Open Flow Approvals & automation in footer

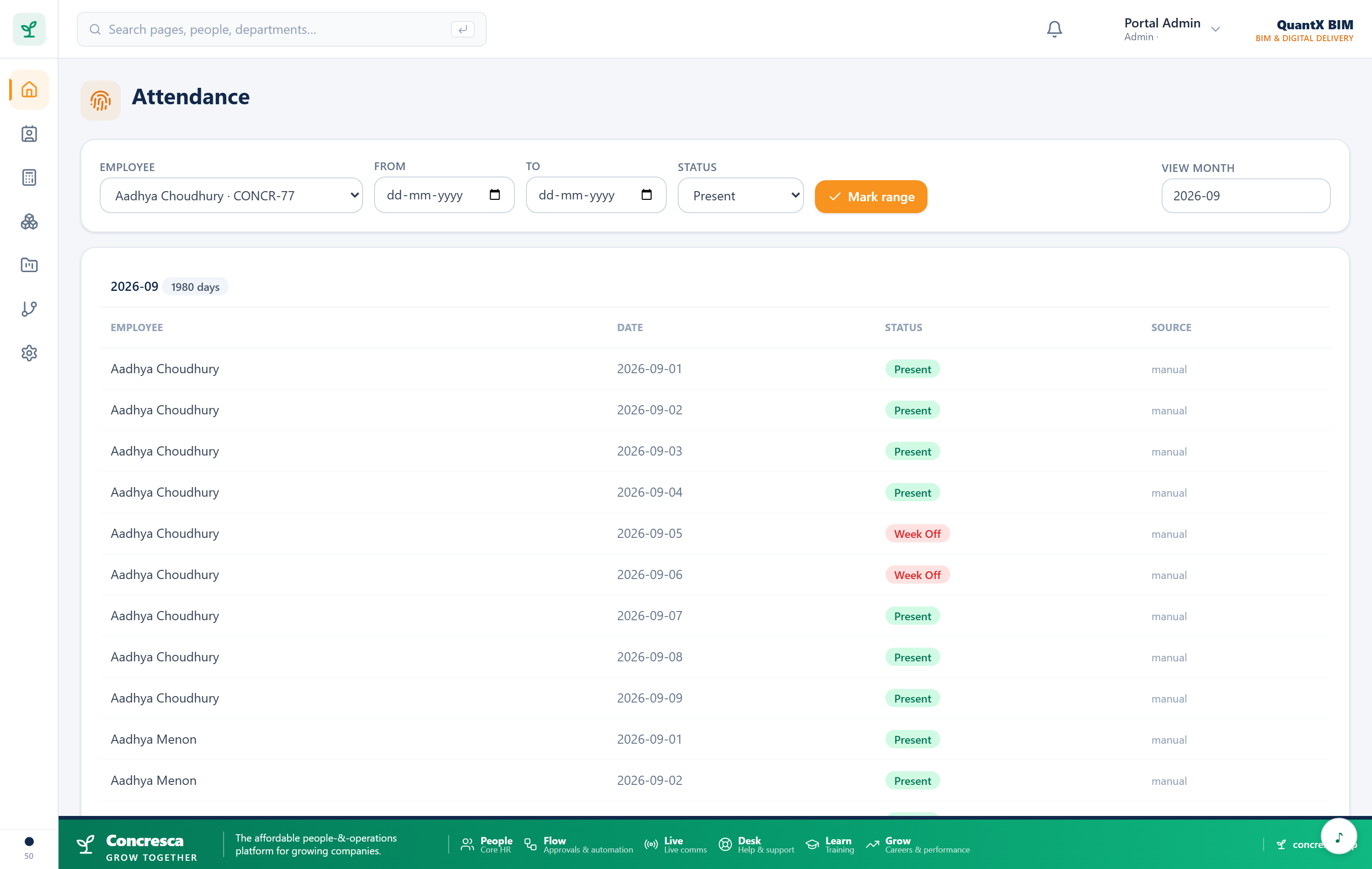(x=579, y=844)
